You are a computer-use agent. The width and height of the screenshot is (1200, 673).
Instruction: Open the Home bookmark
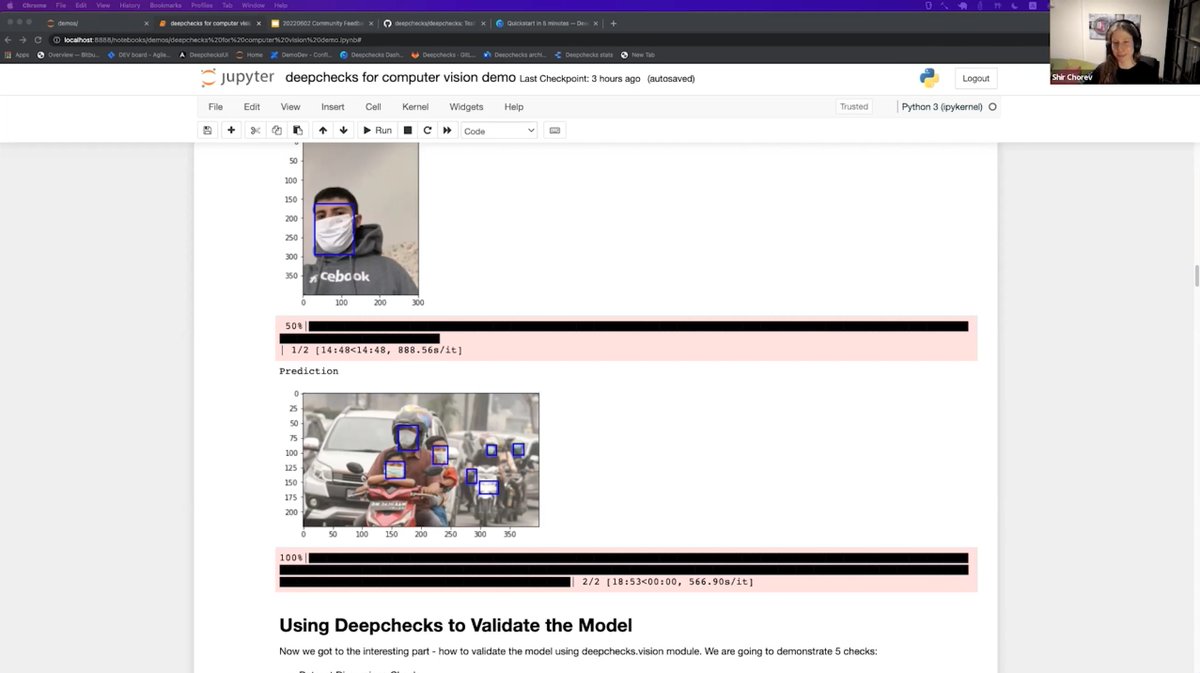coord(249,55)
